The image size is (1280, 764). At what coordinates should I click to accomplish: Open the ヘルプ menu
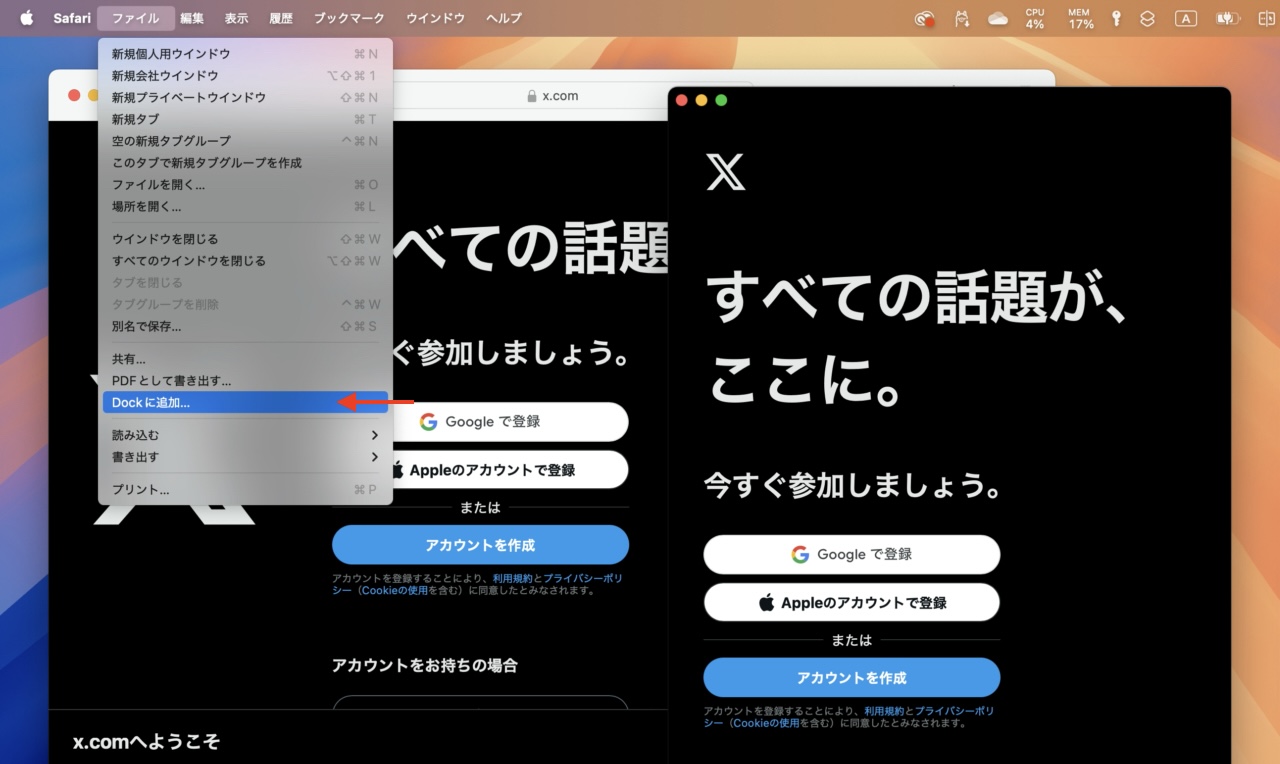tap(503, 18)
